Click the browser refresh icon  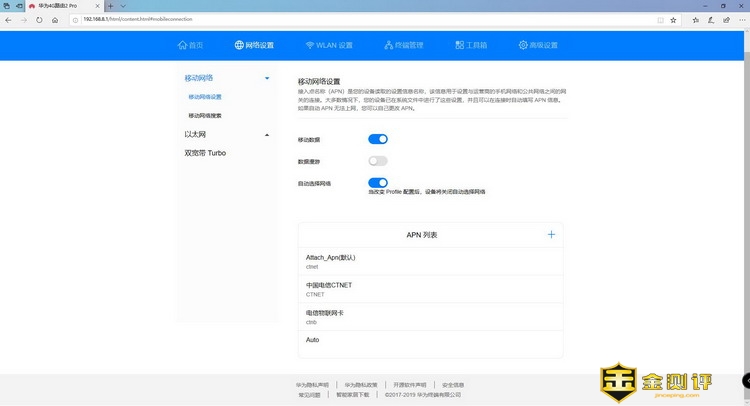[x=39, y=19]
